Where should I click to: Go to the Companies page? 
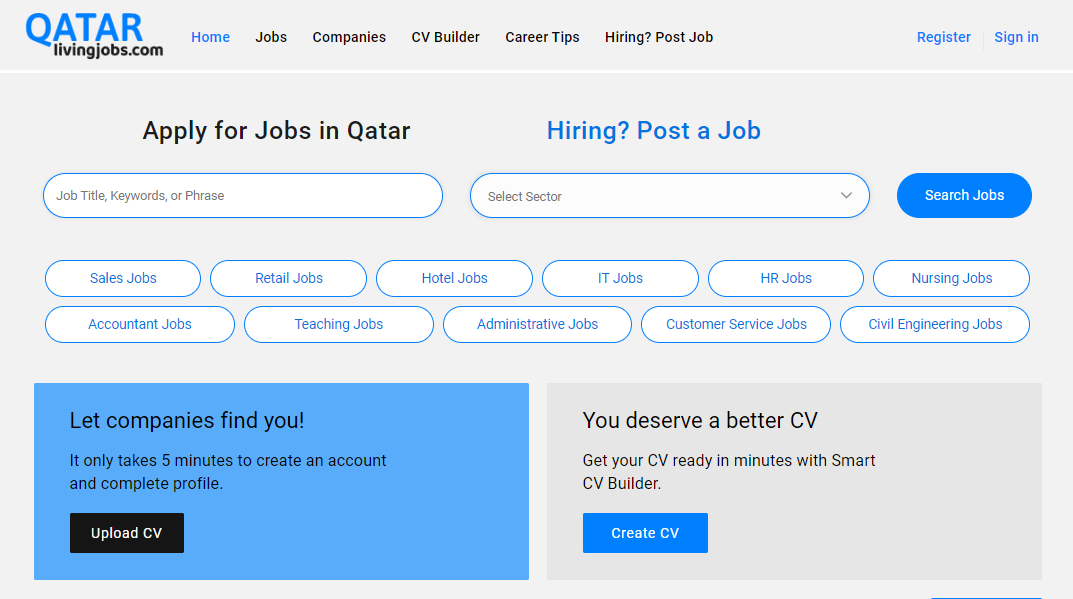tap(349, 37)
